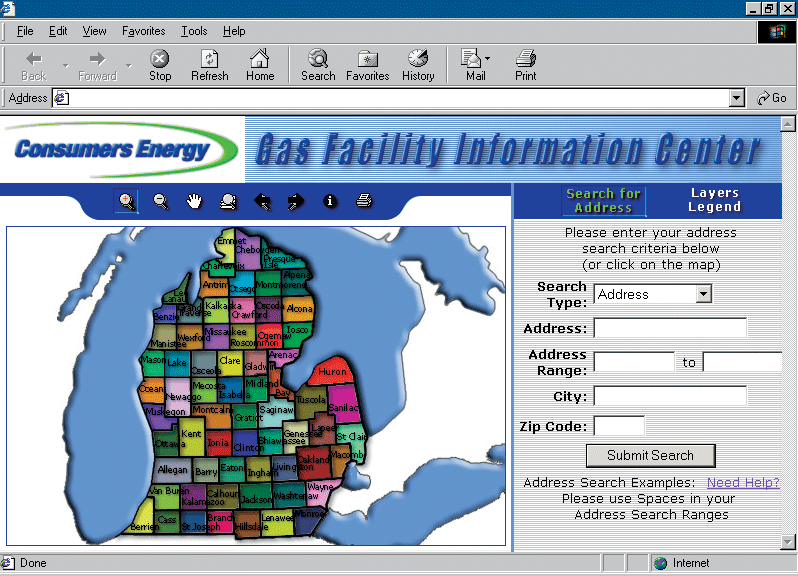This screenshot has height=576, width=798.
Task: Click the browser Print toolbar button
Action: pos(526,66)
